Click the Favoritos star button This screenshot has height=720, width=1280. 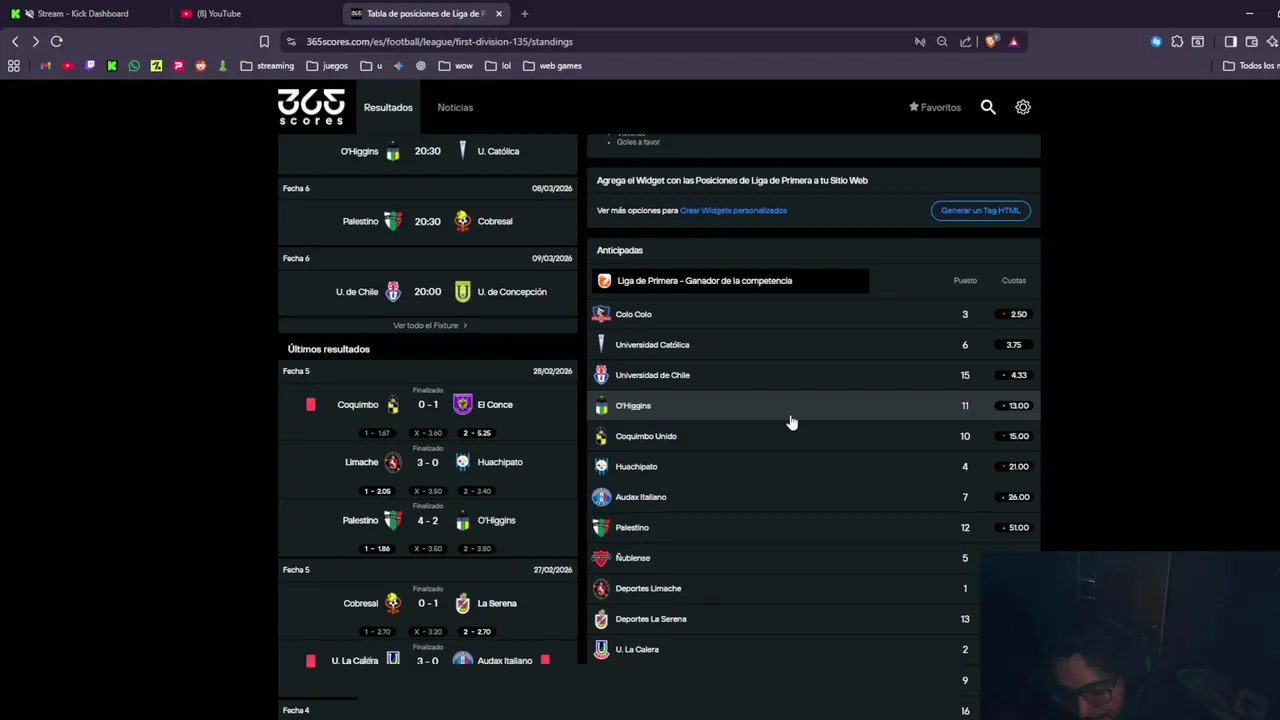(x=935, y=107)
